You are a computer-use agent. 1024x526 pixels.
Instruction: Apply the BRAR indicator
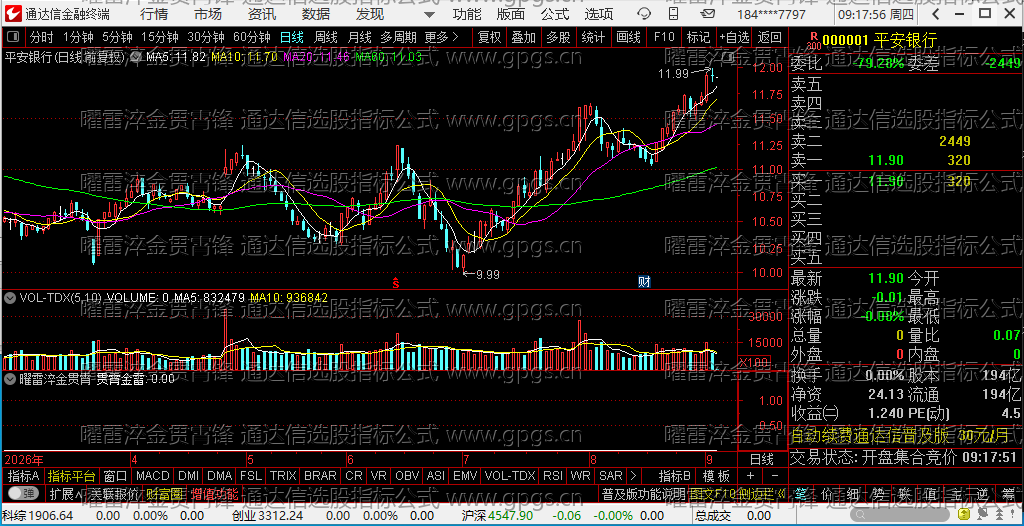[x=320, y=475]
